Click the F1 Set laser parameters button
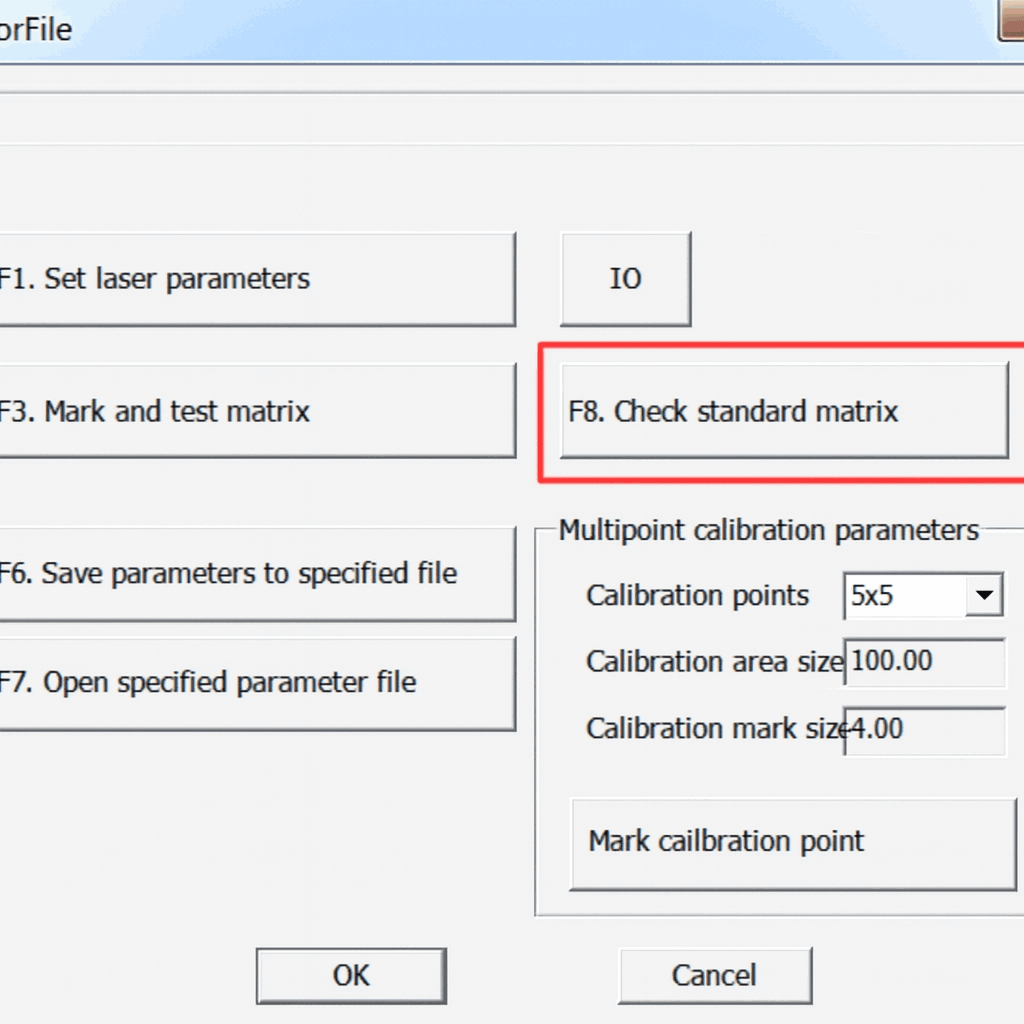The image size is (1024, 1024). pyautogui.click(x=255, y=279)
